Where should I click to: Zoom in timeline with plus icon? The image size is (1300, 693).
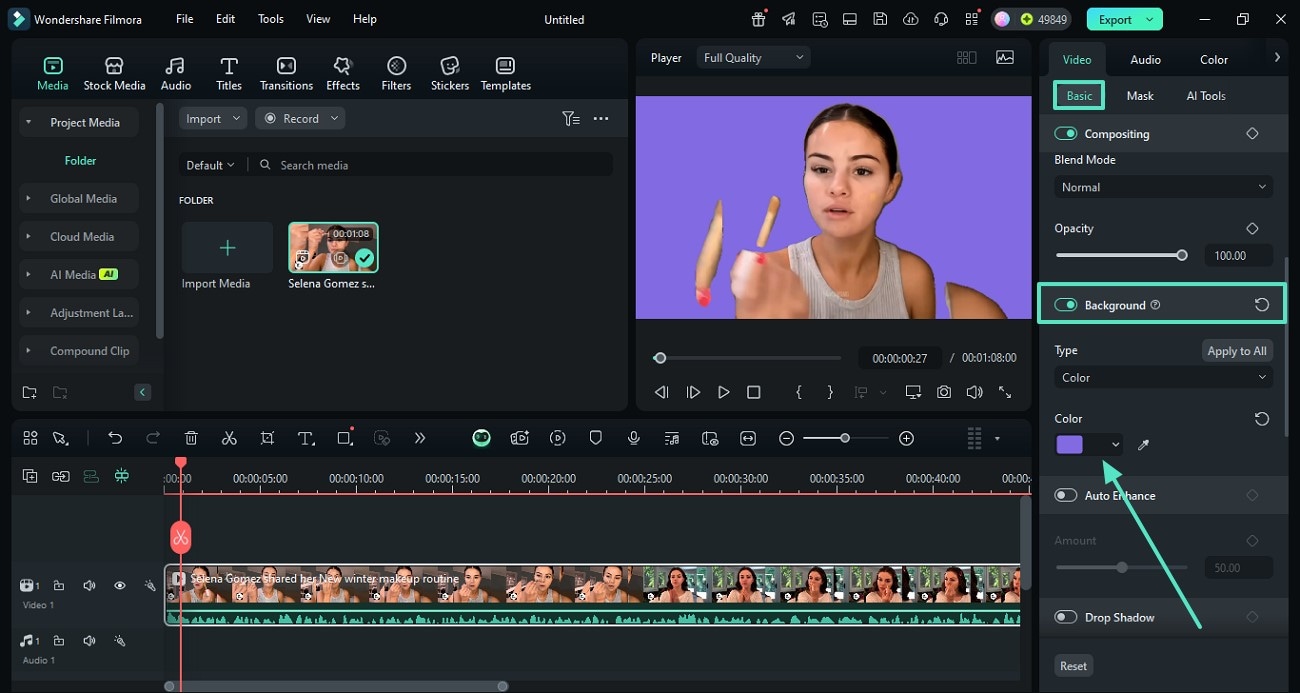pos(906,438)
